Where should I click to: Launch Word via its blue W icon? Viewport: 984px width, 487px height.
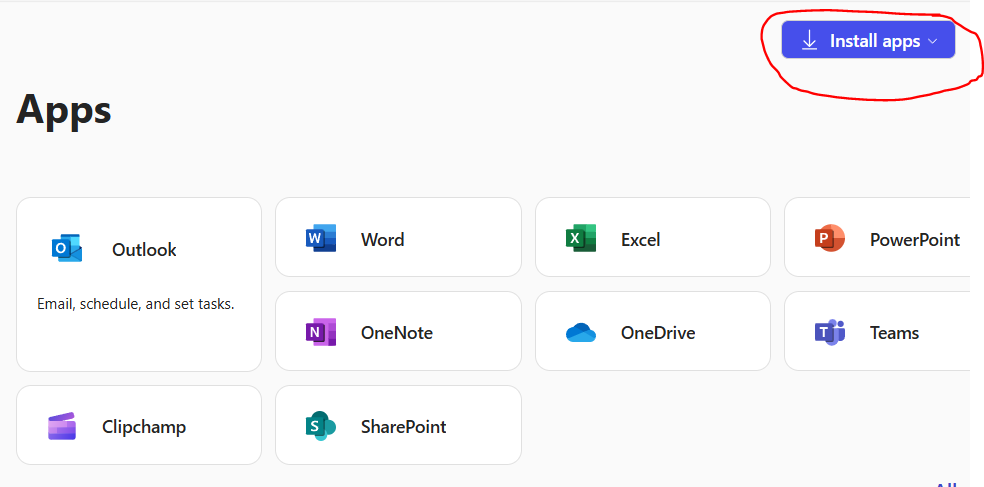pos(321,238)
